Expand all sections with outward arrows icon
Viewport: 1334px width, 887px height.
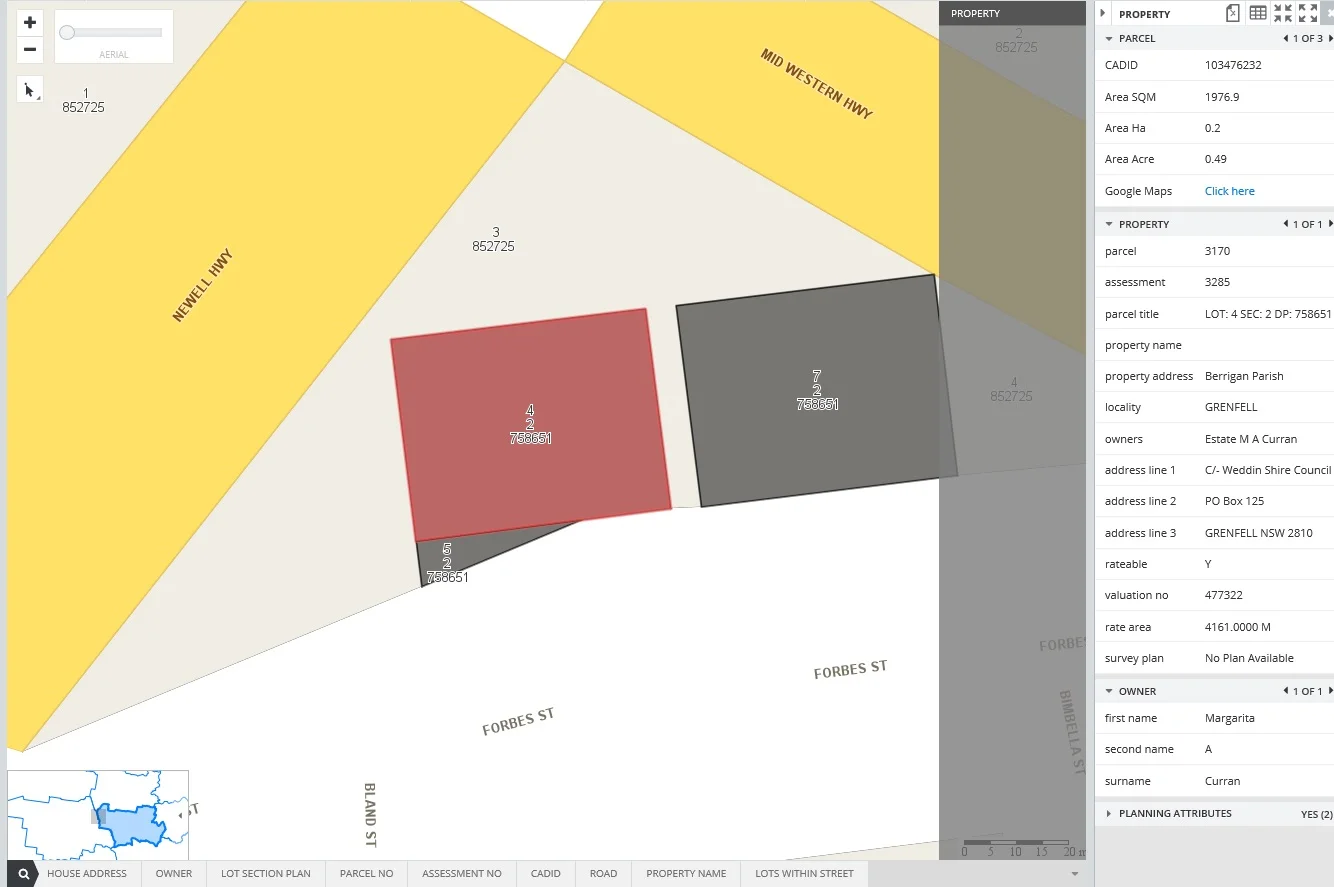pos(1308,13)
